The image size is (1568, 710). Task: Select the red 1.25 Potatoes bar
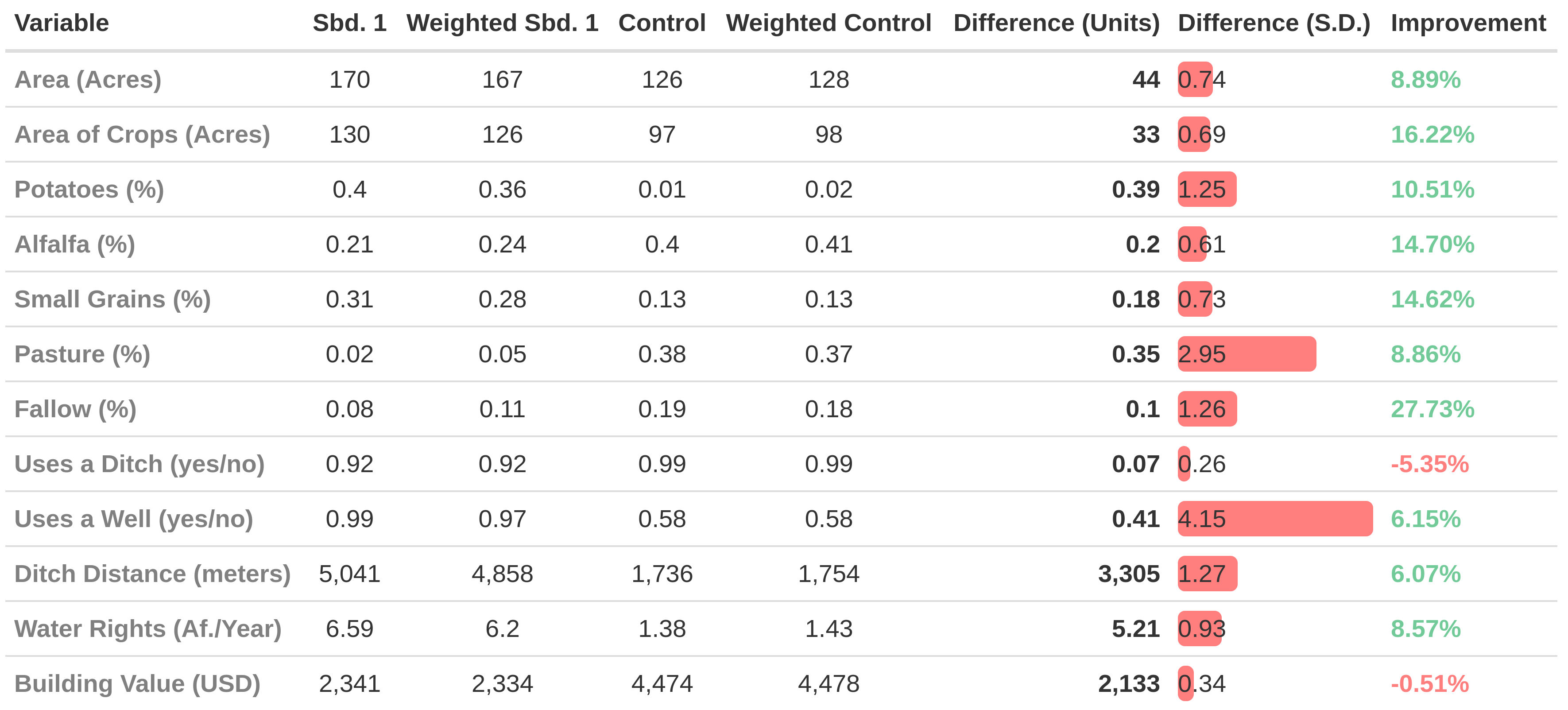click(1206, 190)
